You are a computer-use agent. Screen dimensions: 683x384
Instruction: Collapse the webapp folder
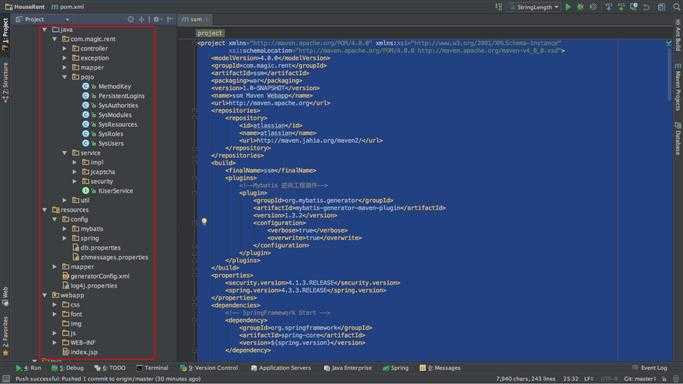(x=44, y=295)
